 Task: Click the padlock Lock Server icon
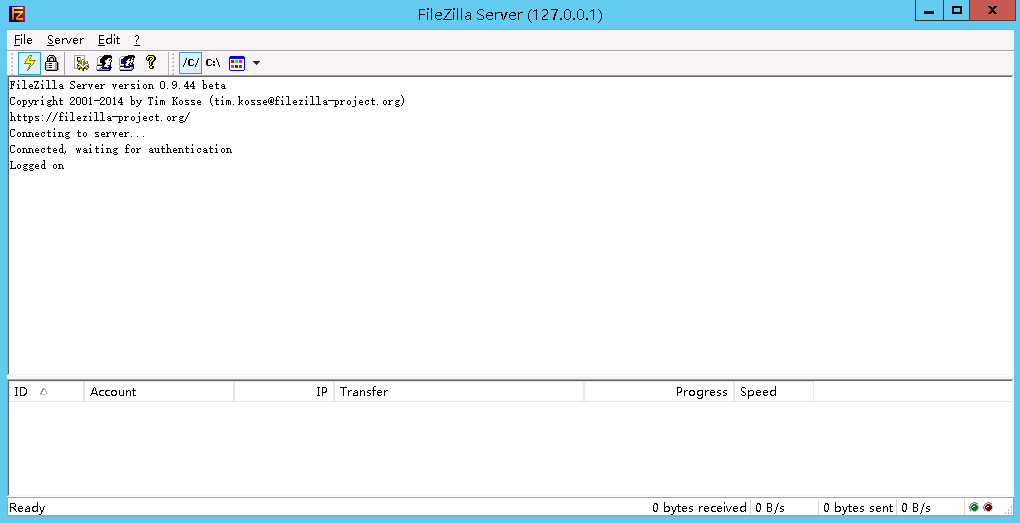click(51, 63)
